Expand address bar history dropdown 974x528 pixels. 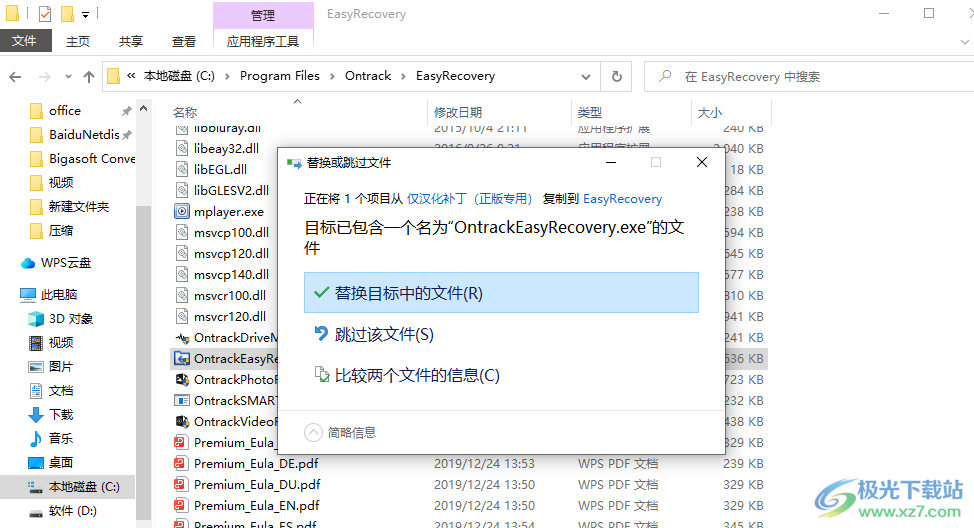586,76
